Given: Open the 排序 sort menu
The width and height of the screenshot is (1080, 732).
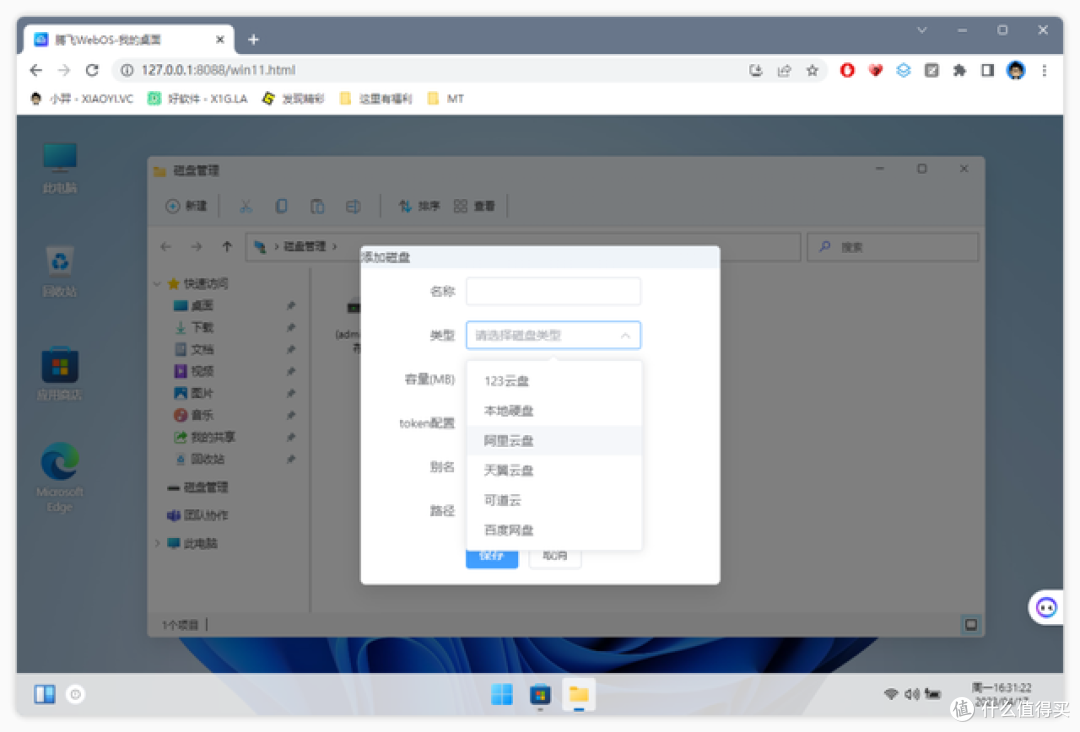Looking at the screenshot, I should coord(419,206).
